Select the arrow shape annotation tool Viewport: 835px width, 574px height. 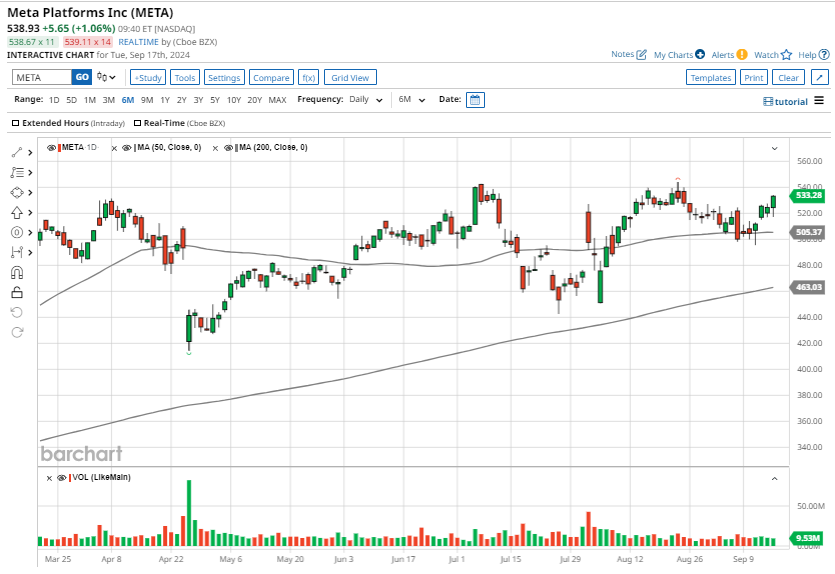[x=16, y=212]
